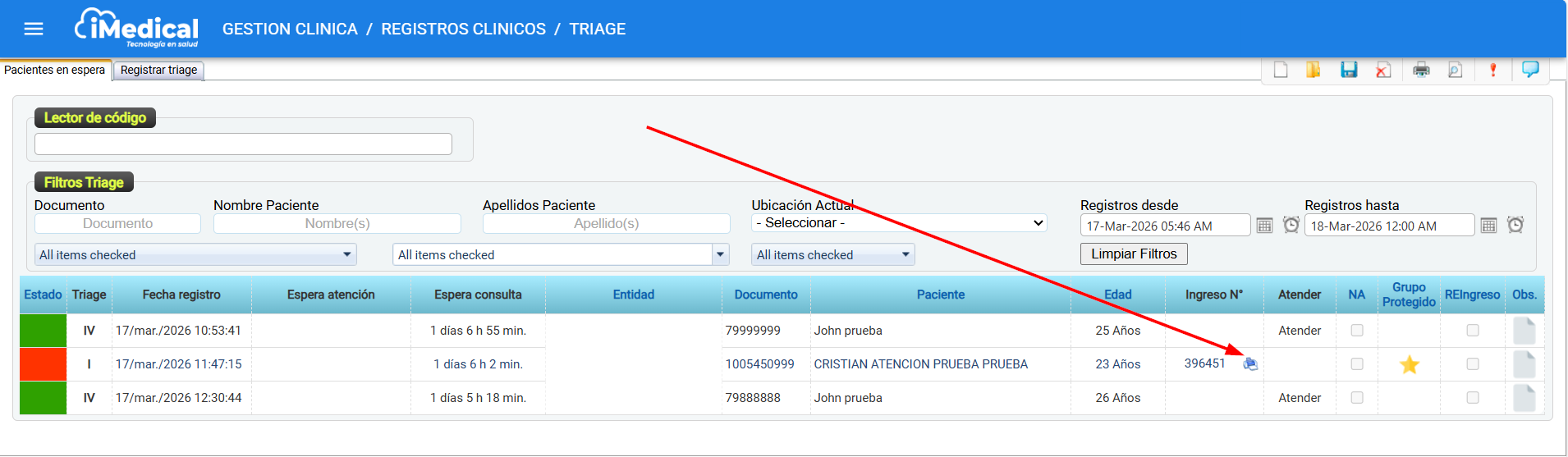Switch to the Registrar triage tab
The image size is (1568, 457).
coord(158,71)
